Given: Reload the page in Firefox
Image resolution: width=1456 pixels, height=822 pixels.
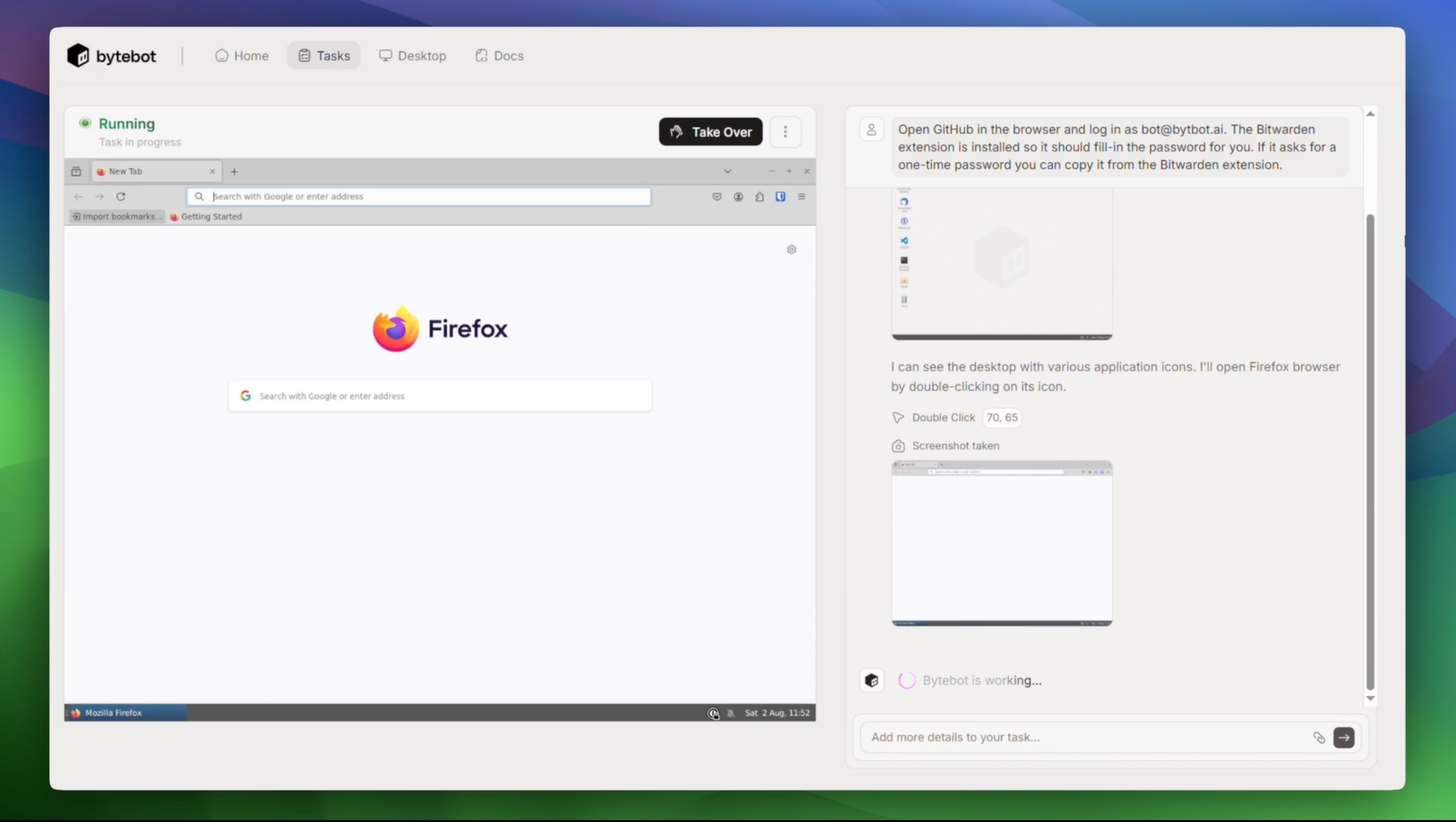Looking at the screenshot, I should click(121, 197).
